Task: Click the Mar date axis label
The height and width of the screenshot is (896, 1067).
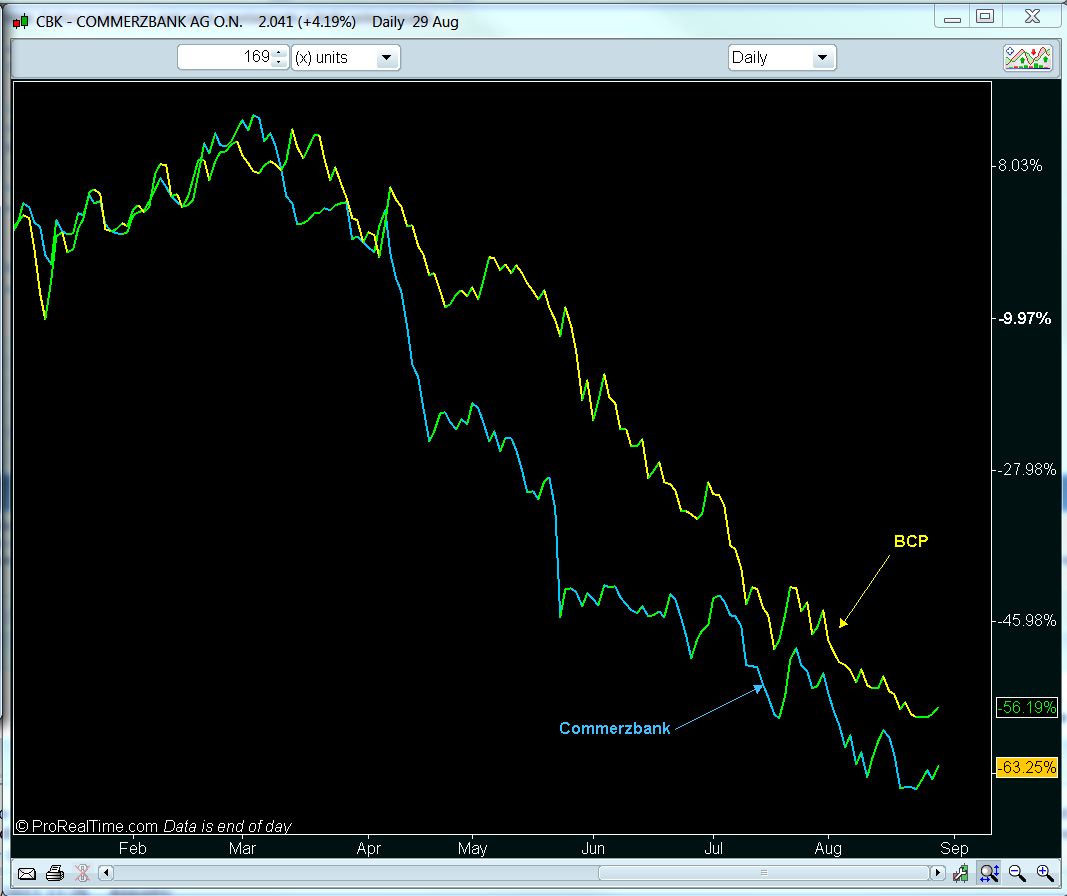Action: 242,848
